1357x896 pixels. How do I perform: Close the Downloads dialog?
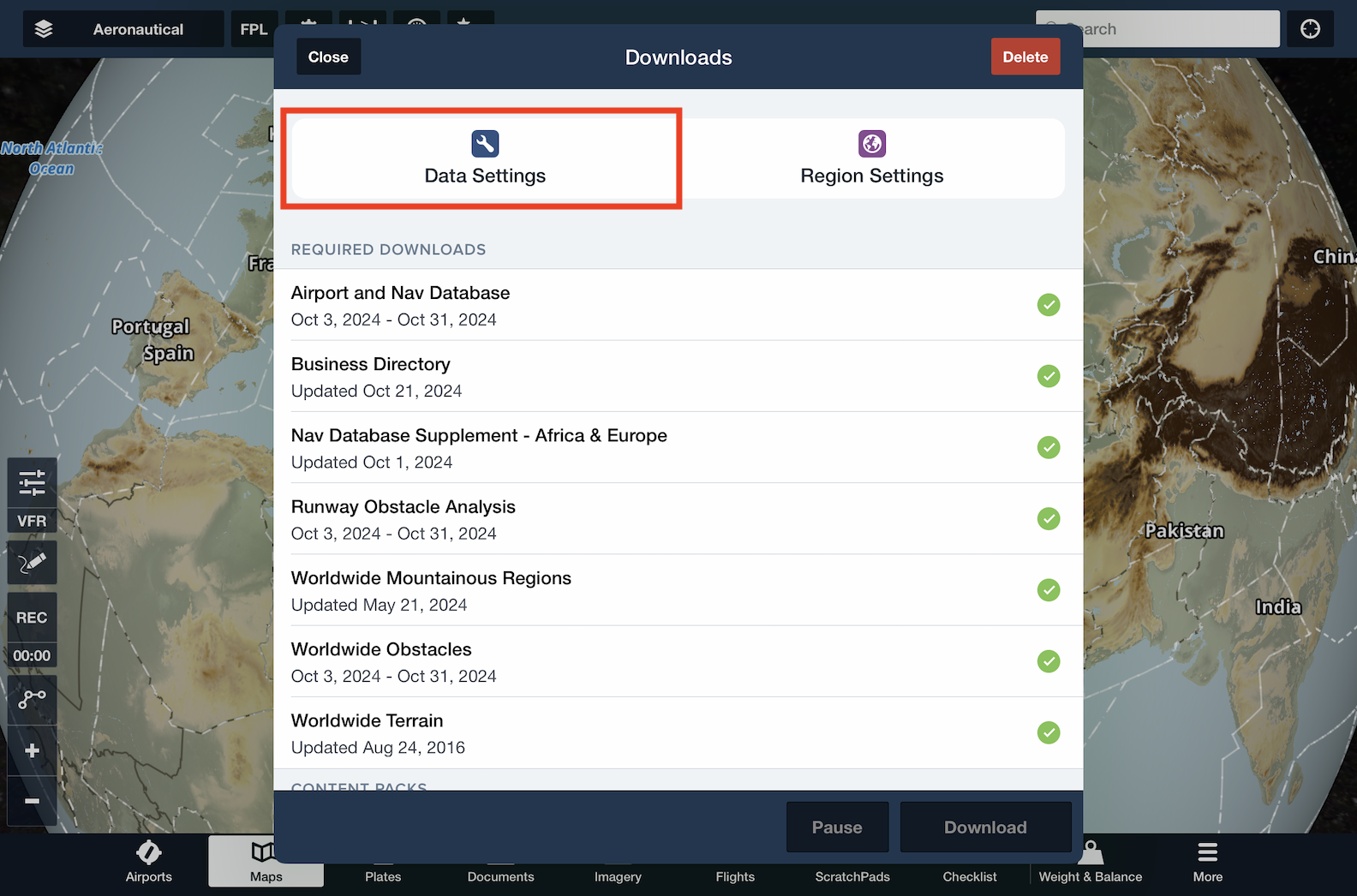[328, 57]
